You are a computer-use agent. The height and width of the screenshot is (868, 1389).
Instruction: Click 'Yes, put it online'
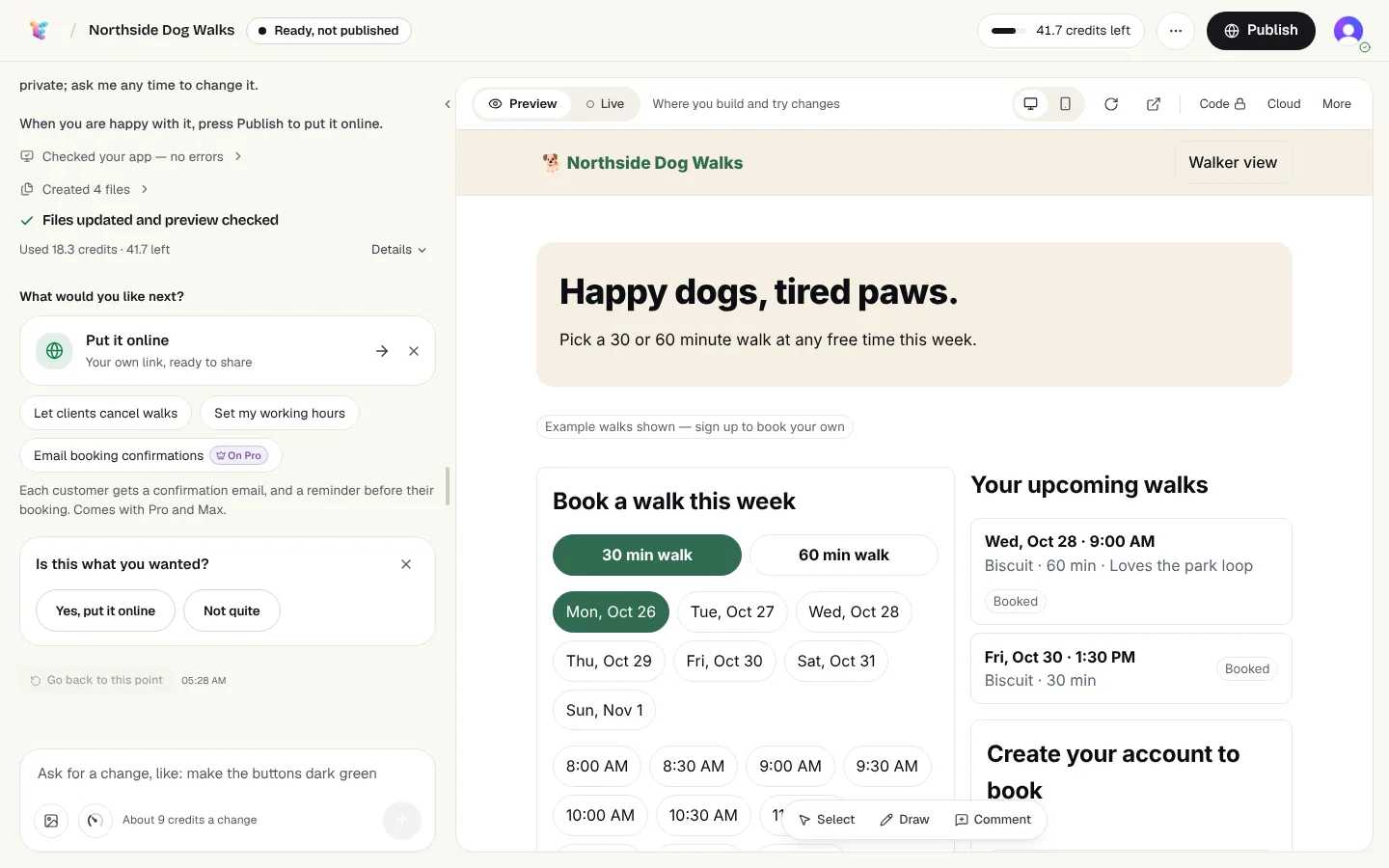[x=105, y=611]
